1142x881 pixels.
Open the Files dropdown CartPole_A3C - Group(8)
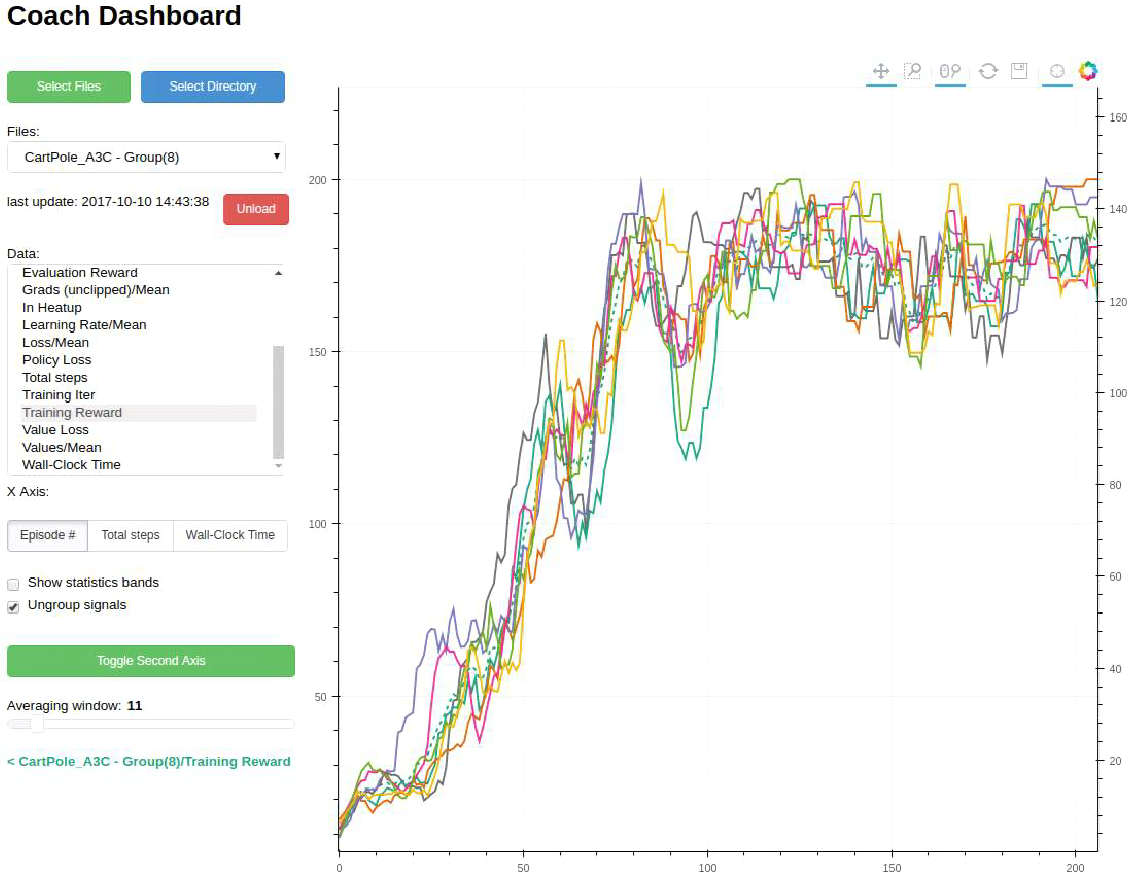point(146,157)
